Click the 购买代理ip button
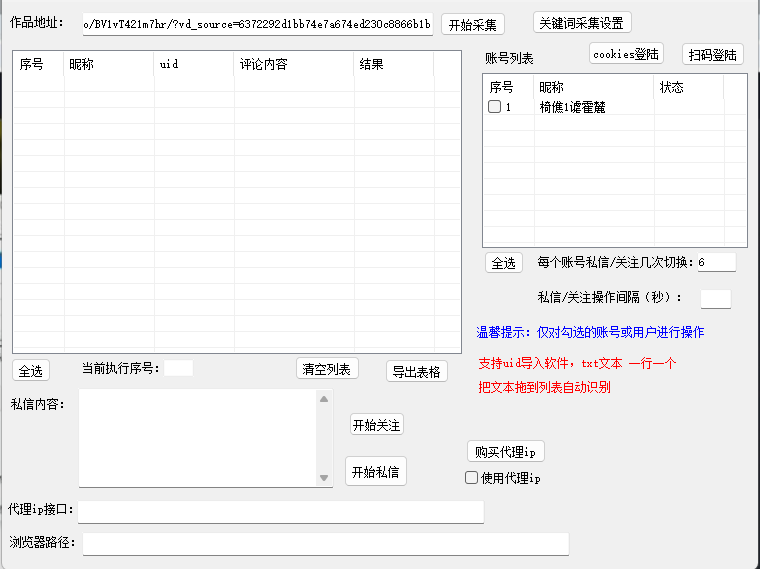The height and width of the screenshot is (569, 760). tap(506, 451)
